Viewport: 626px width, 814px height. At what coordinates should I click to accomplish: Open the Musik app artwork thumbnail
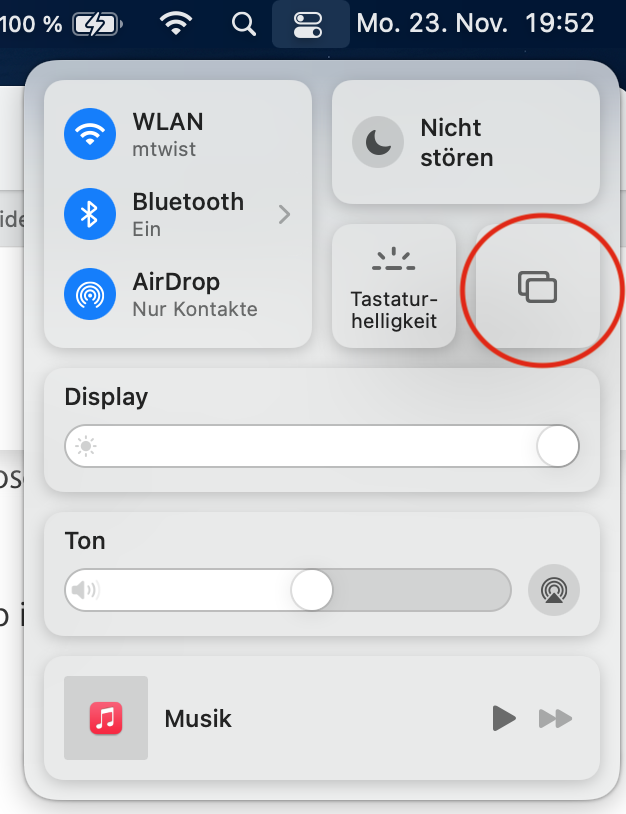106,718
